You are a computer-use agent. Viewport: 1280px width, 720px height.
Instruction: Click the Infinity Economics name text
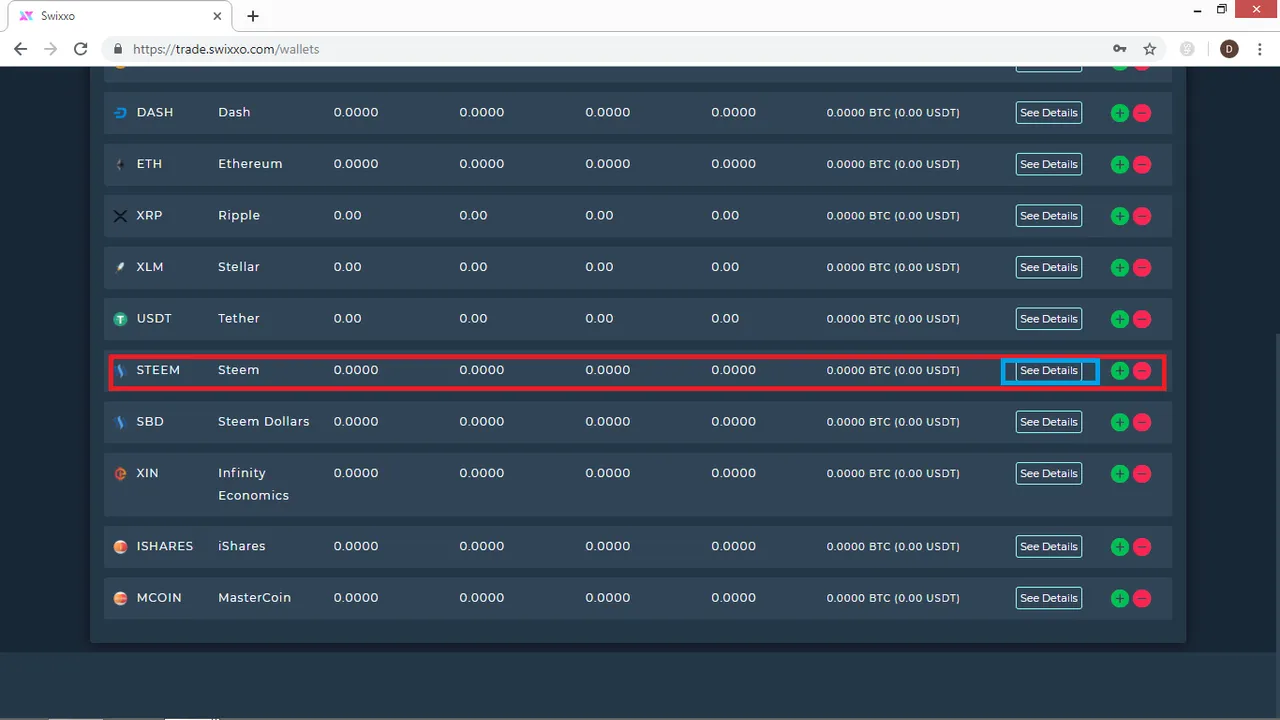pos(254,484)
